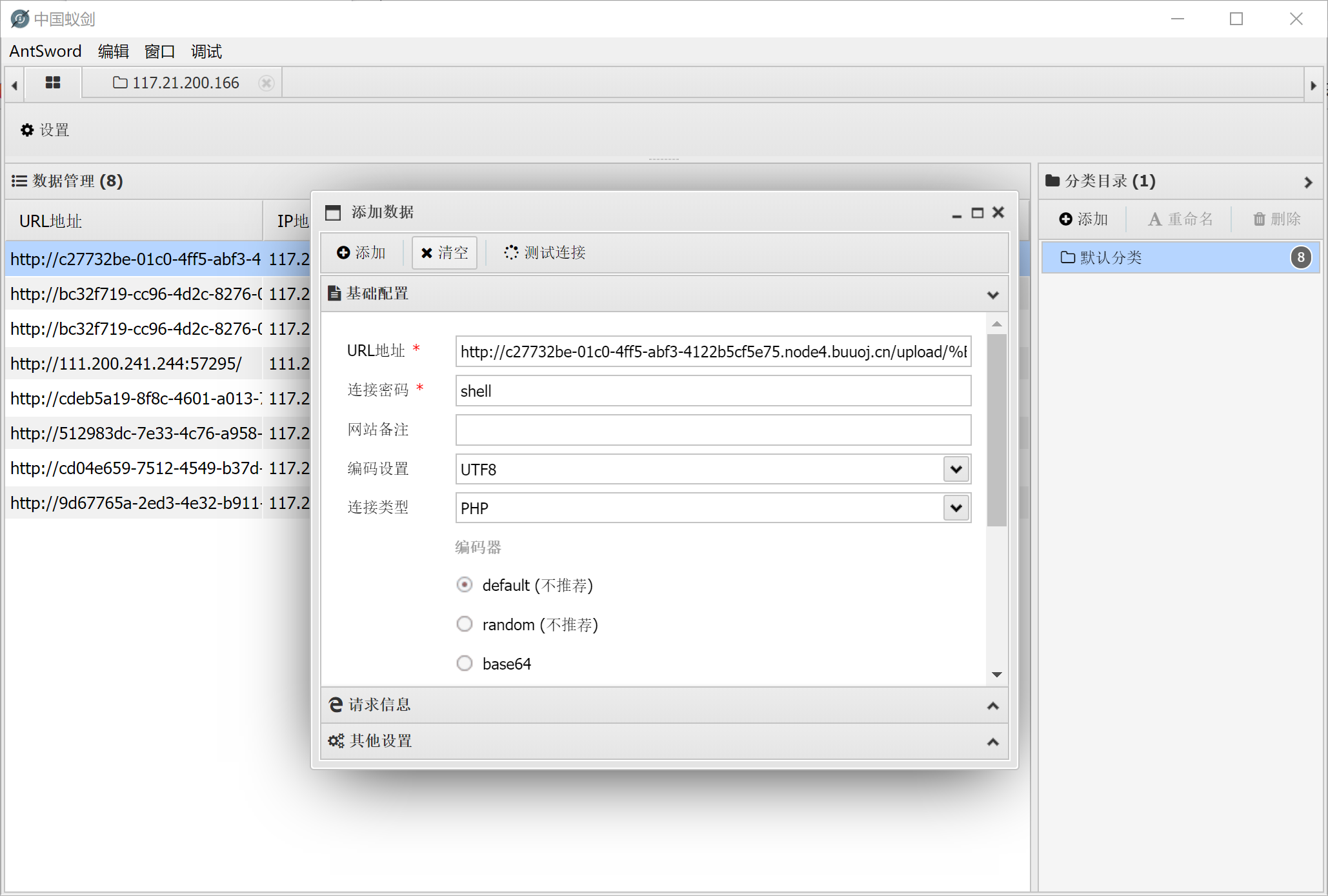
Task: Select row http://111.200.241.244:57295/
Action: click(157, 364)
